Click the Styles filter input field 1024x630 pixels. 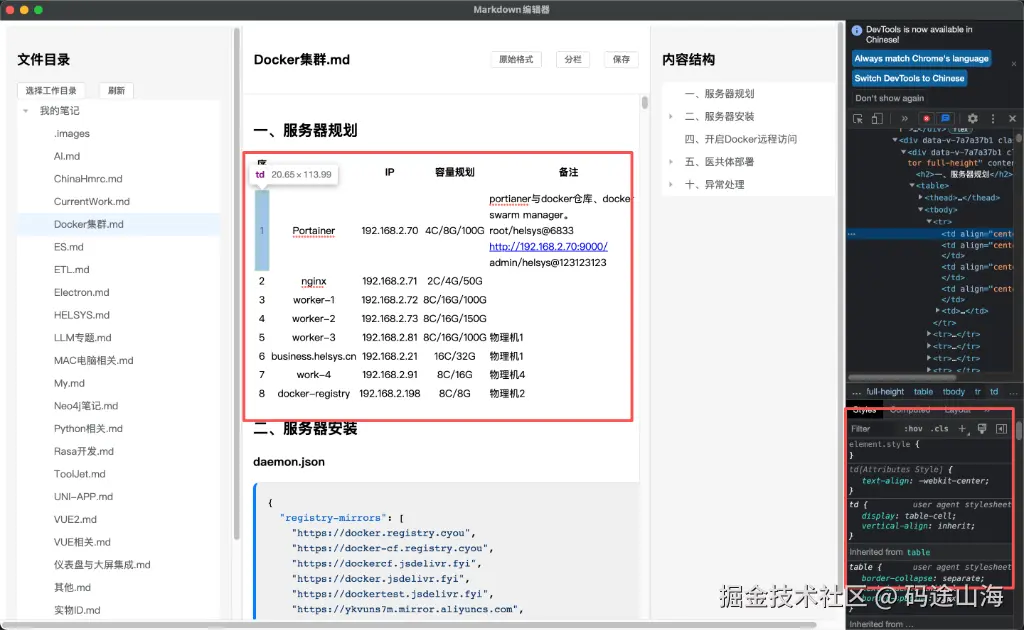[874, 429]
